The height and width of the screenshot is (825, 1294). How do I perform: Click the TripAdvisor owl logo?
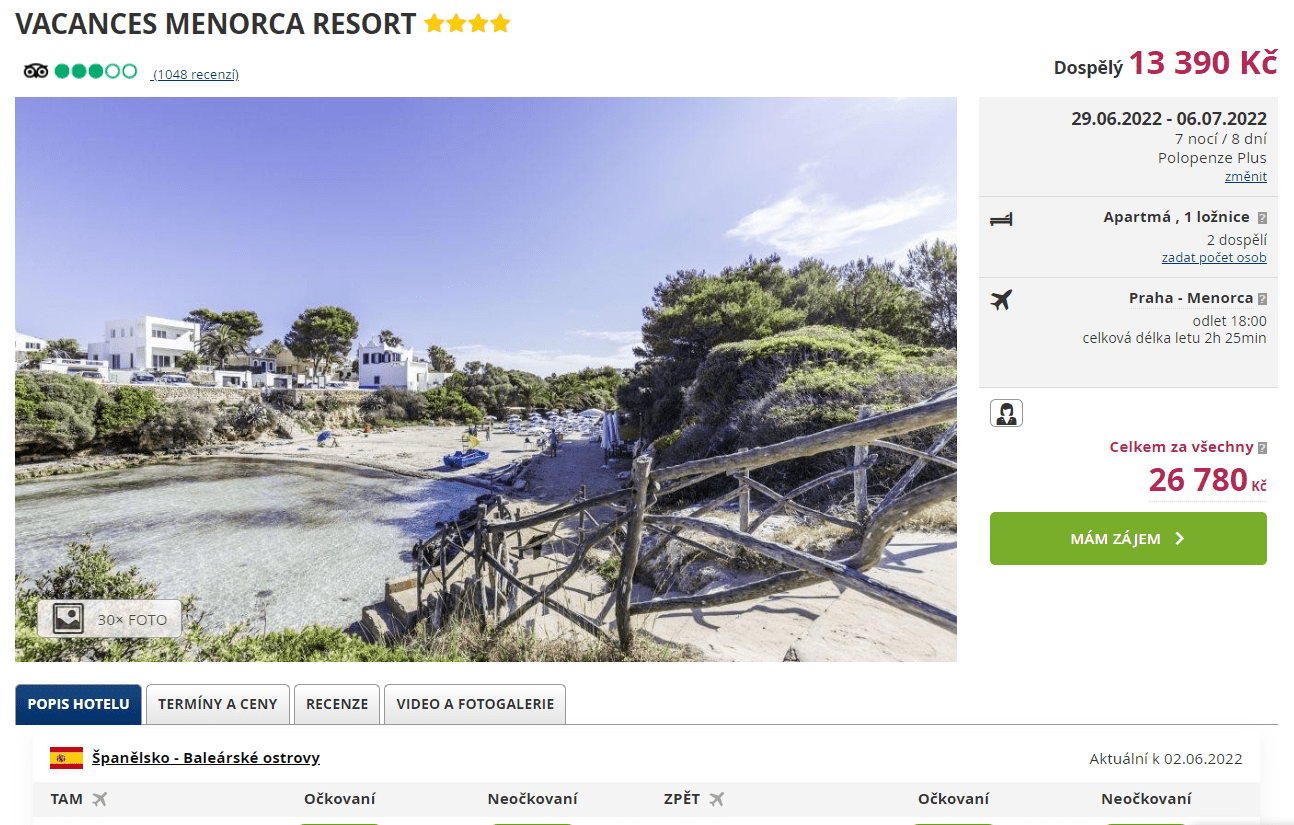click(x=36, y=71)
